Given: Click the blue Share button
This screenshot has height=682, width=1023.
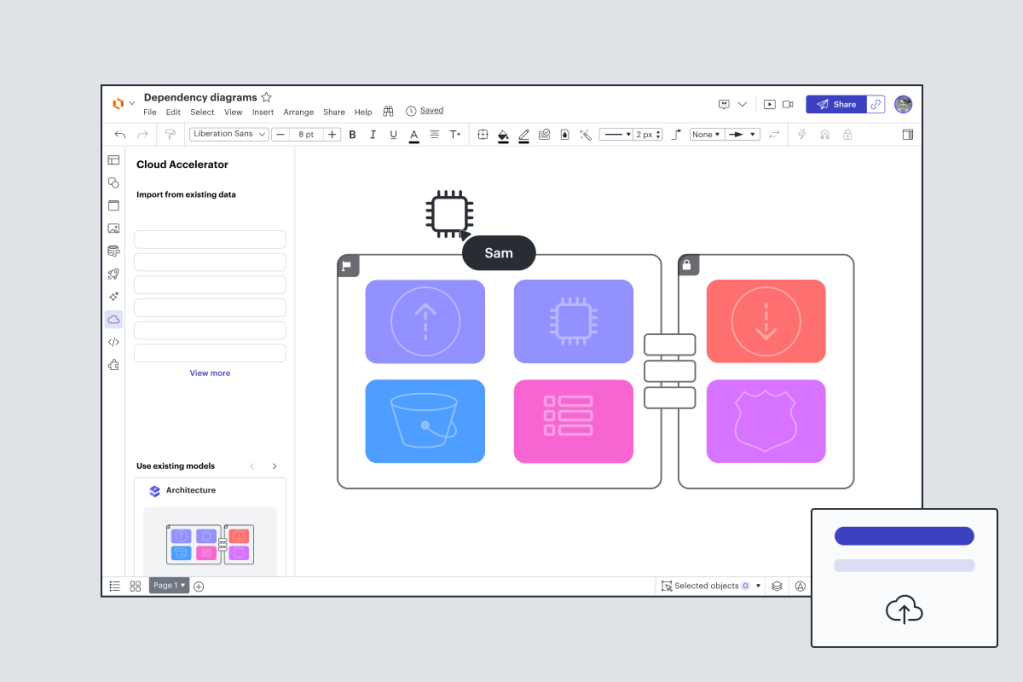Looking at the screenshot, I should pyautogui.click(x=836, y=104).
